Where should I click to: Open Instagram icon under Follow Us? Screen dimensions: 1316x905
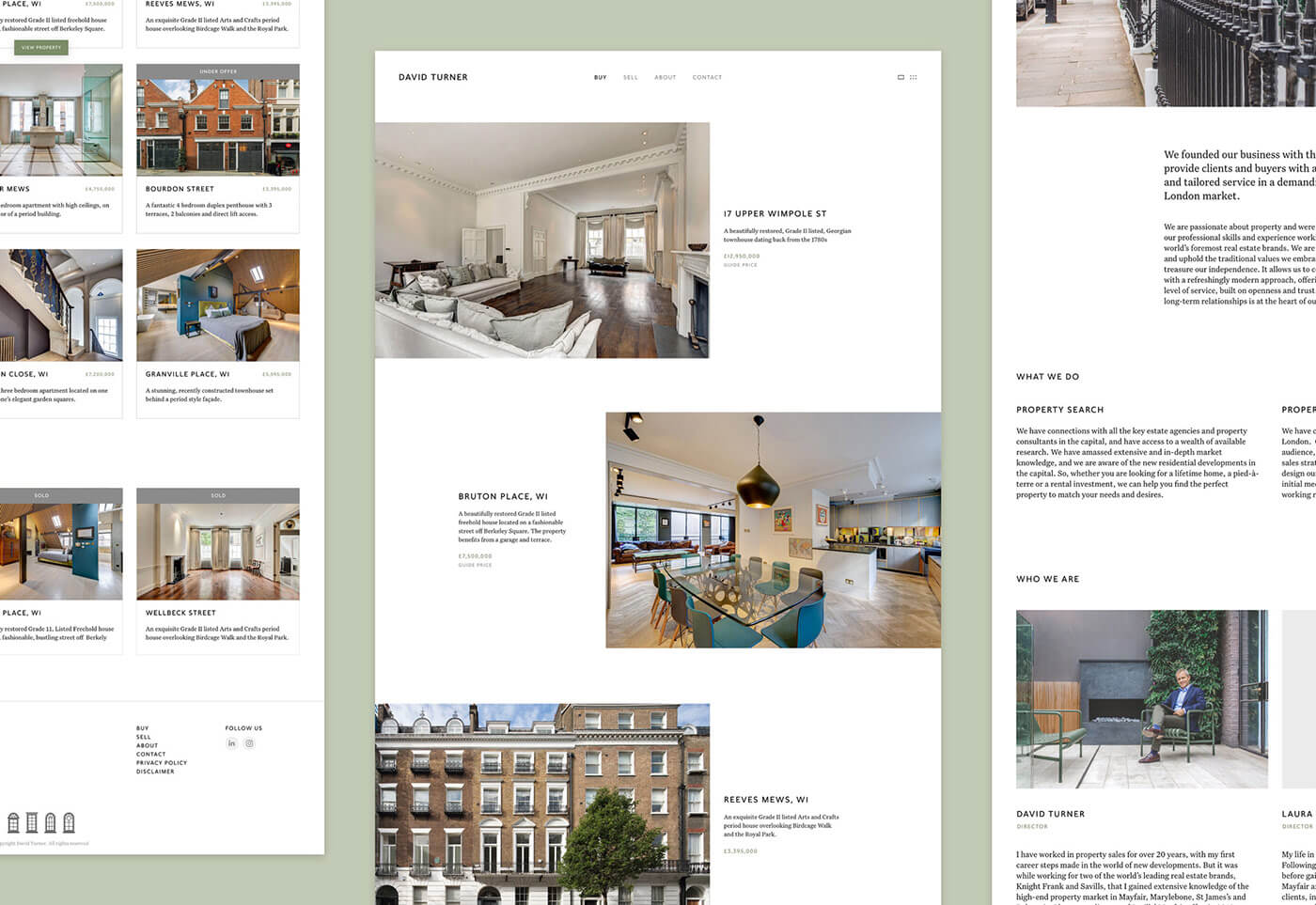[x=249, y=743]
